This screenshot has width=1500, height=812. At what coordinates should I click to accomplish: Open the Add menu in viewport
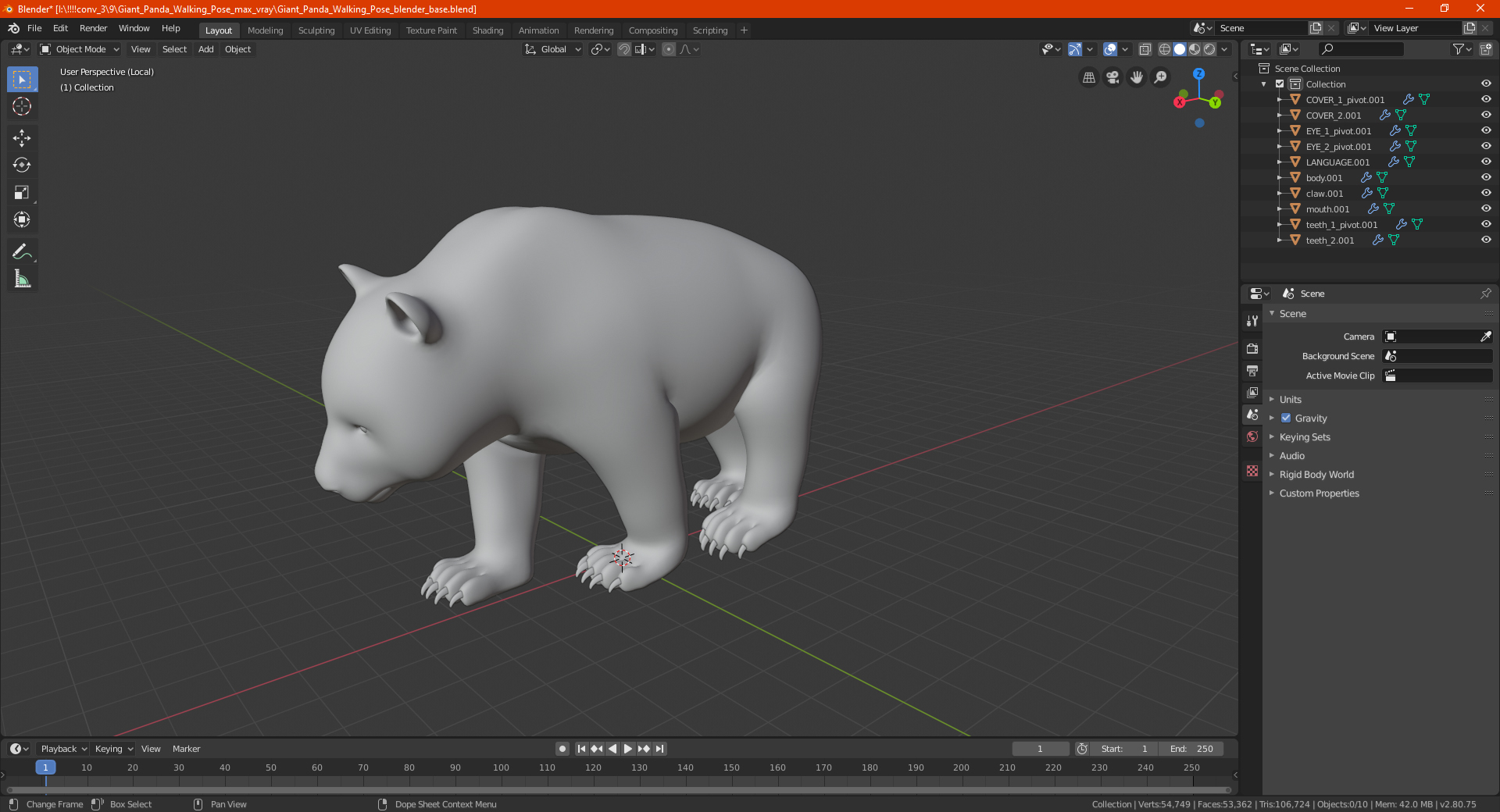(x=205, y=49)
